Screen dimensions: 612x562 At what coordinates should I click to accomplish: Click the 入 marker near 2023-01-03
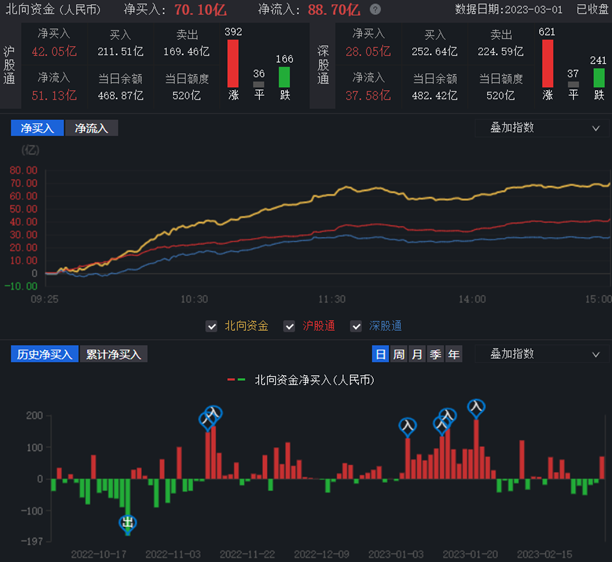pos(407,426)
